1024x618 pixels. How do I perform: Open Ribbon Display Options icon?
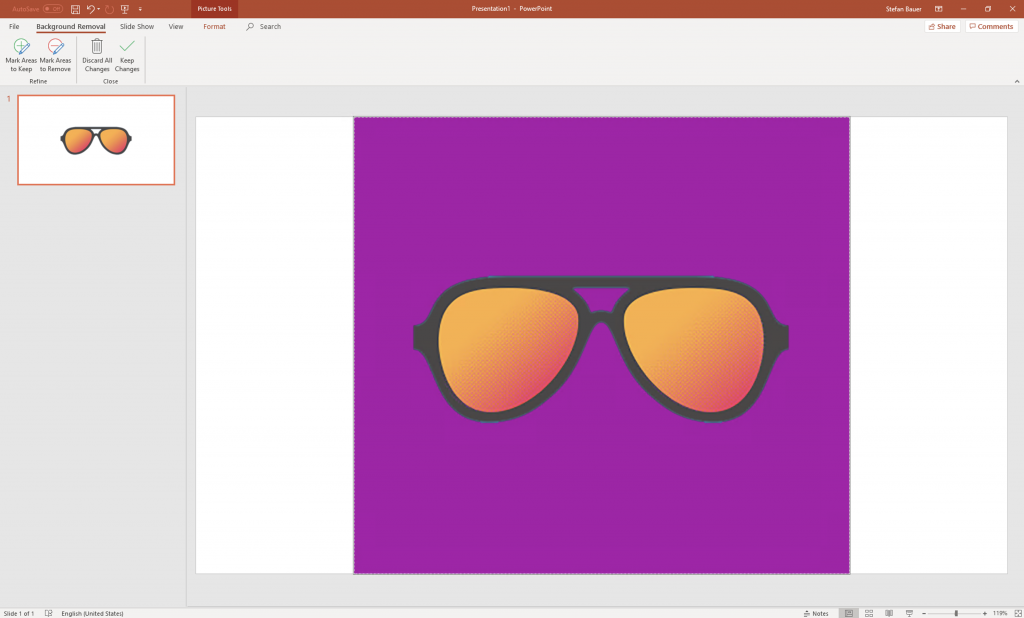[938, 9]
